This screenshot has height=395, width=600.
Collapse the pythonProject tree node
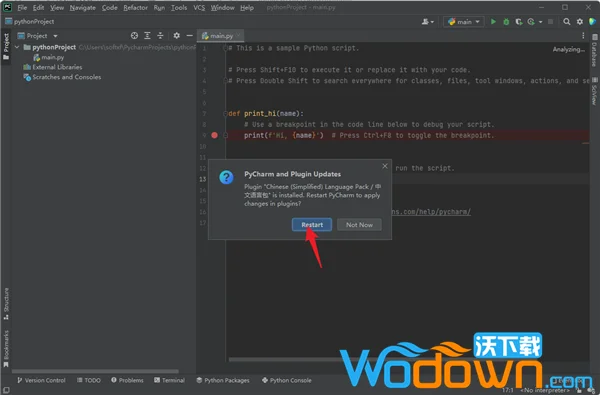coord(17,47)
